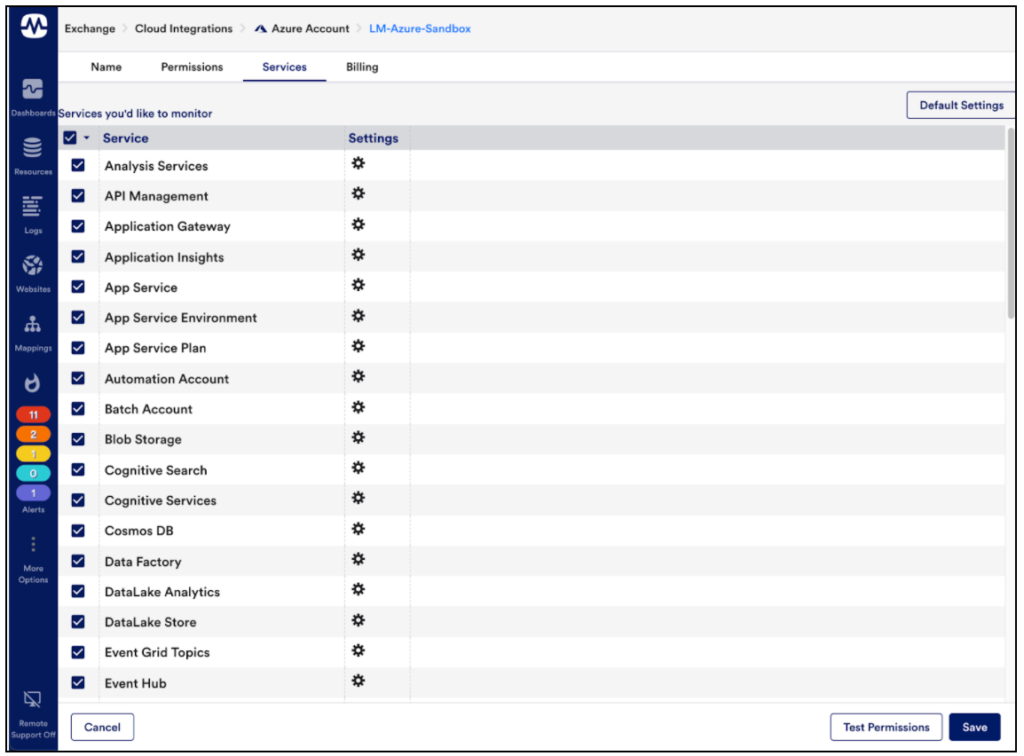This screenshot has width=1024, height=756.
Task: Select the Data Factory service name
Action: 143,561
